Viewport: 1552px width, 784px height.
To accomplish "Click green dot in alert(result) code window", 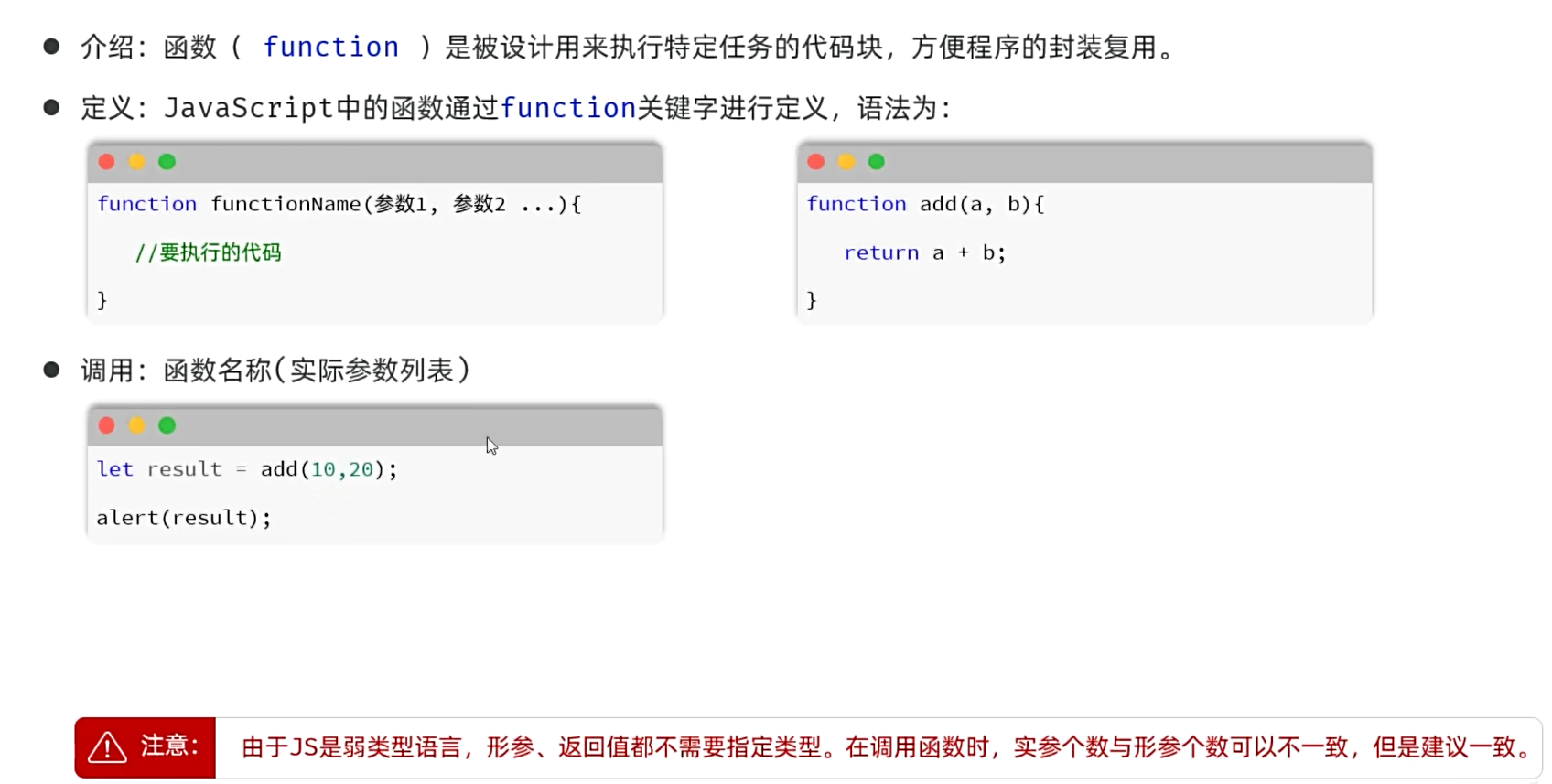I will click(x=167, y=425).
